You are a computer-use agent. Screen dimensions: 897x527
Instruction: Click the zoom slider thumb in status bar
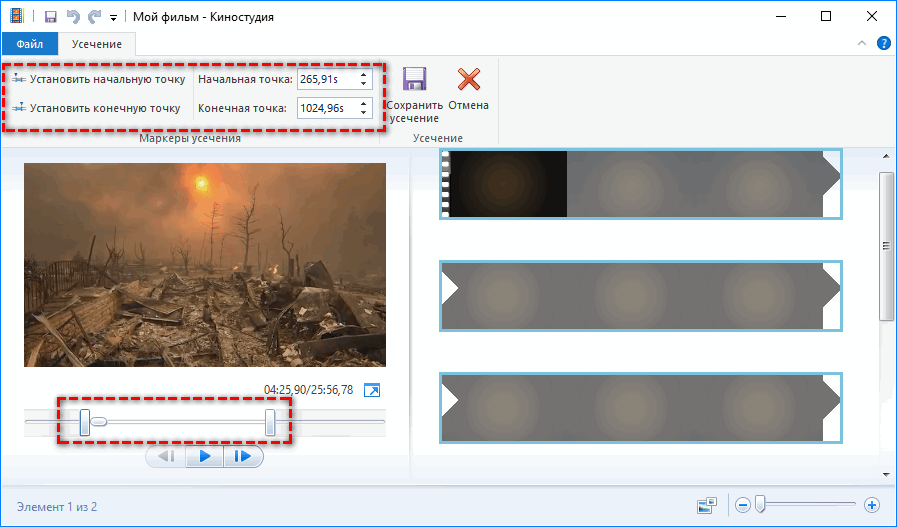tap(760, 504)
